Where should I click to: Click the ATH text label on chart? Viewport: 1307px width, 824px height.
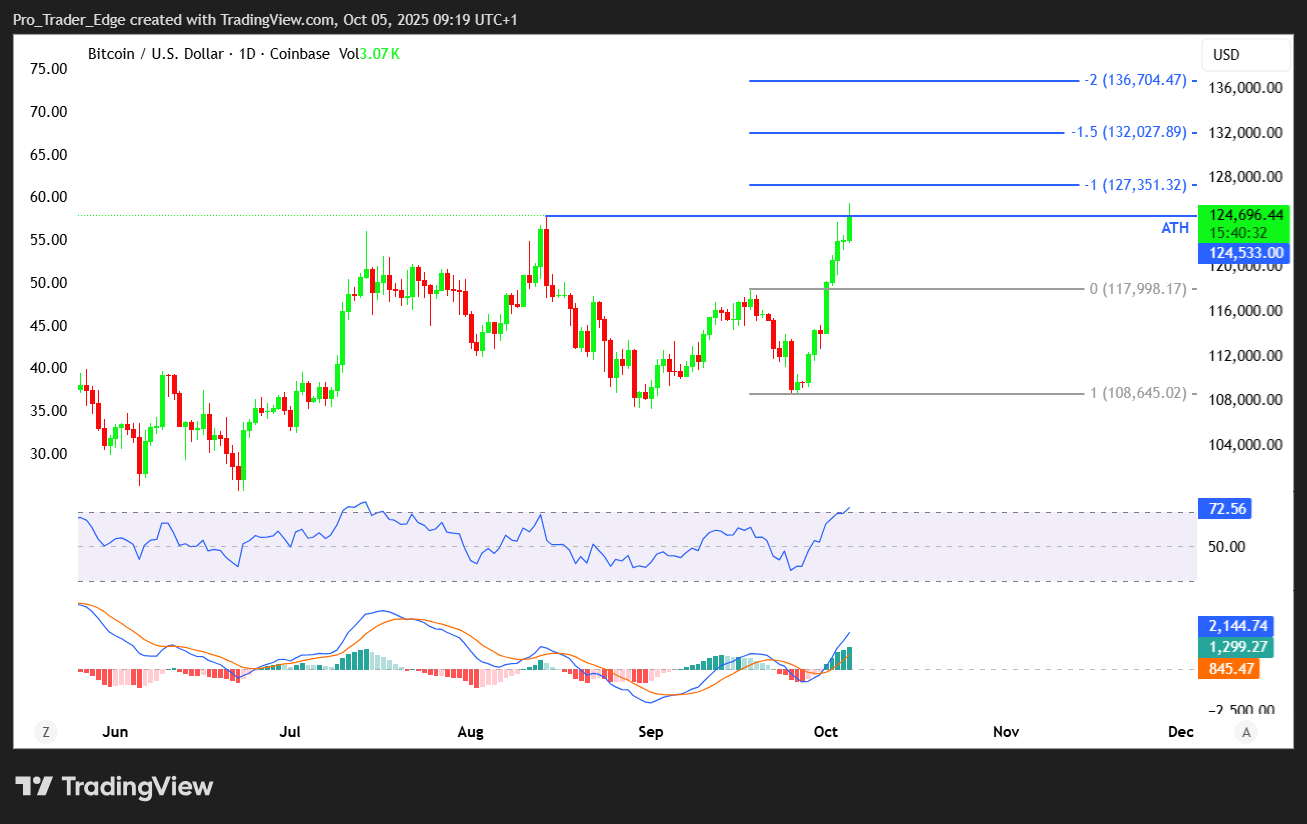[x=1175, y=228]
